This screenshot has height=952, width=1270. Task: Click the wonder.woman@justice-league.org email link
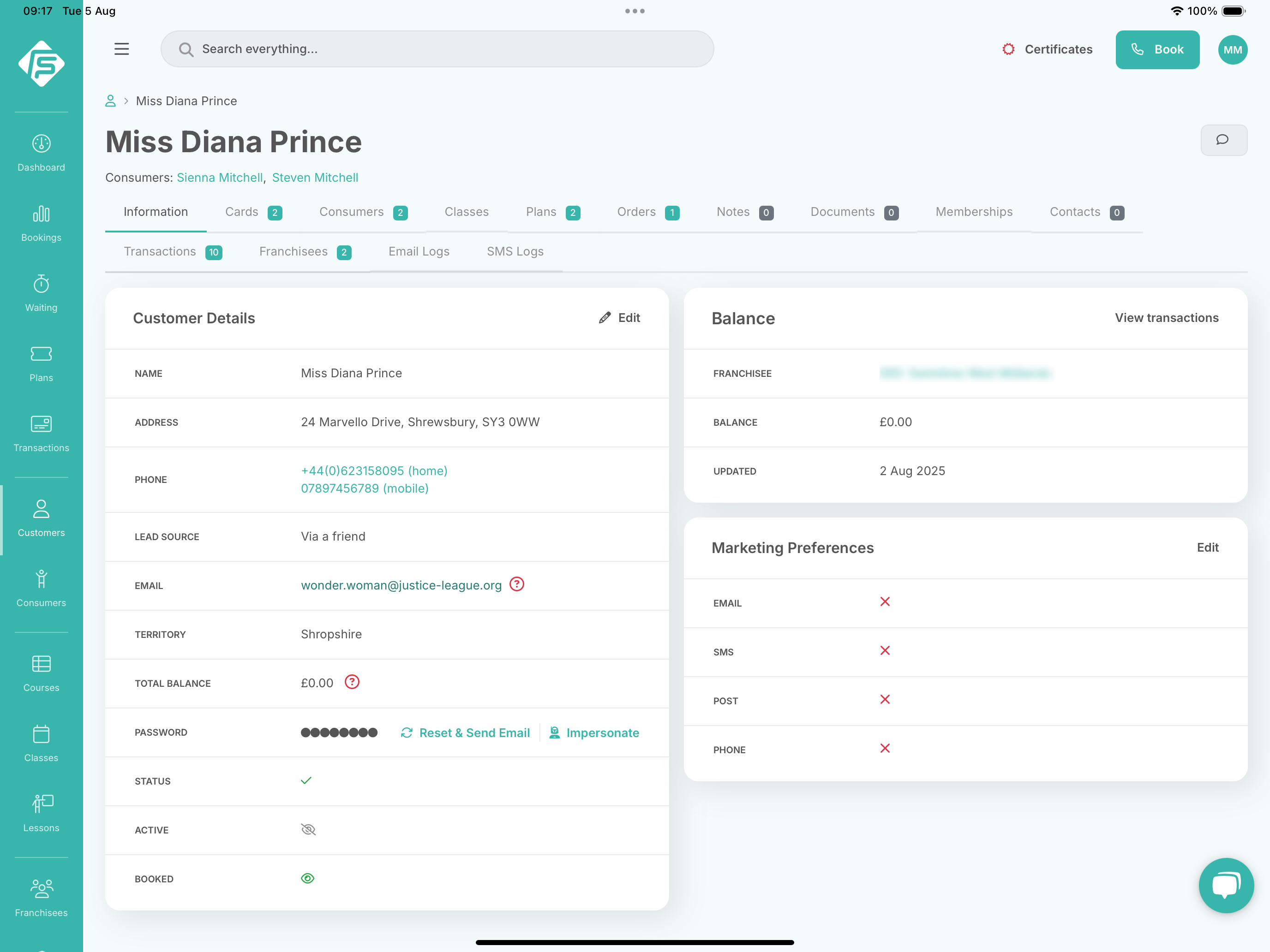tap(401, 585)
